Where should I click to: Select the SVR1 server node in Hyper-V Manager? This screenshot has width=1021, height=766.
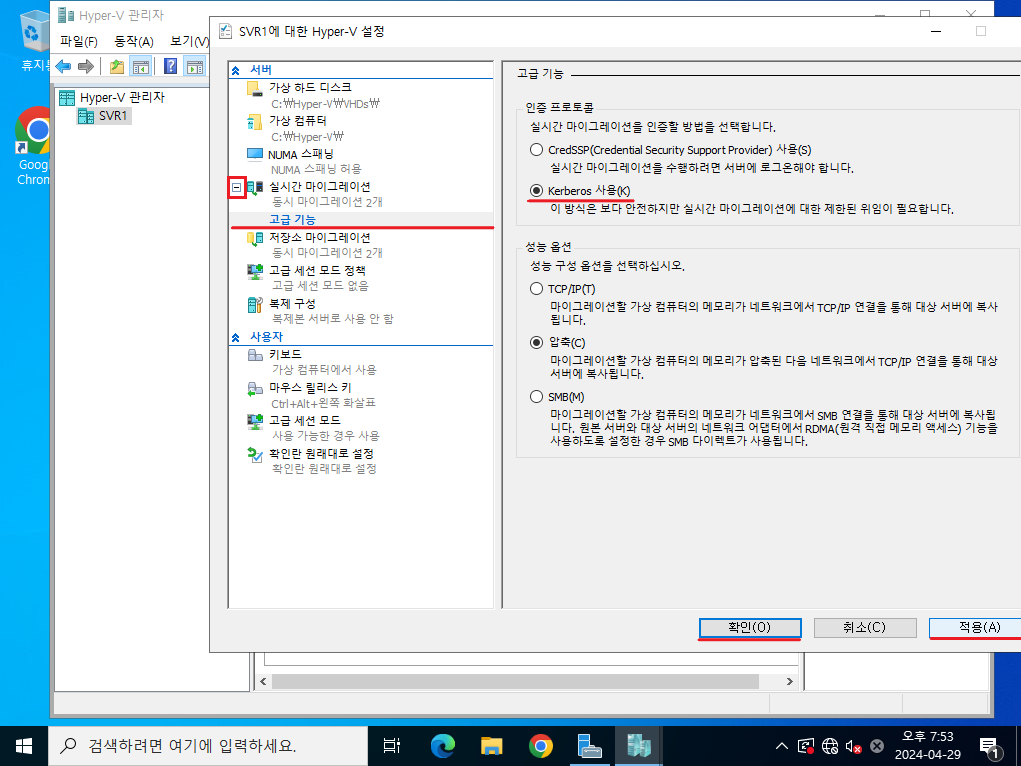(104, 116)
